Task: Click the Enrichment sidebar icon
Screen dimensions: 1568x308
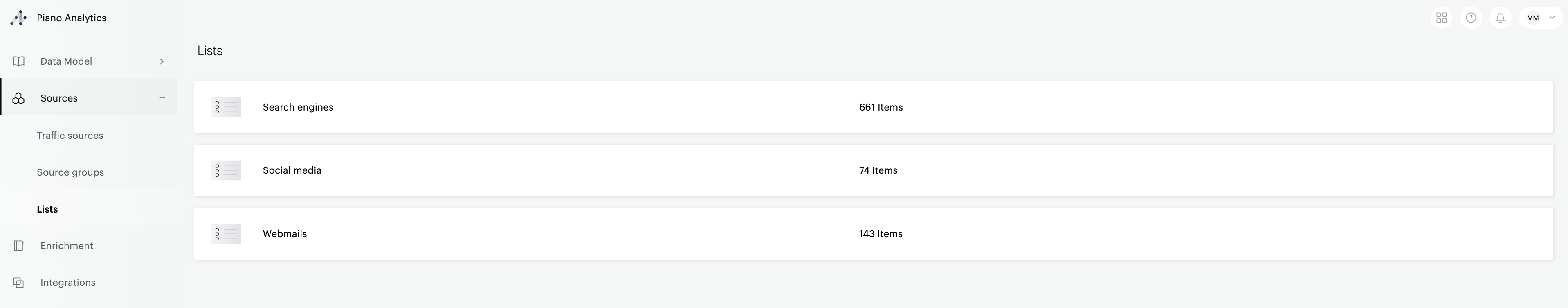Action: [x=19, y=246]
